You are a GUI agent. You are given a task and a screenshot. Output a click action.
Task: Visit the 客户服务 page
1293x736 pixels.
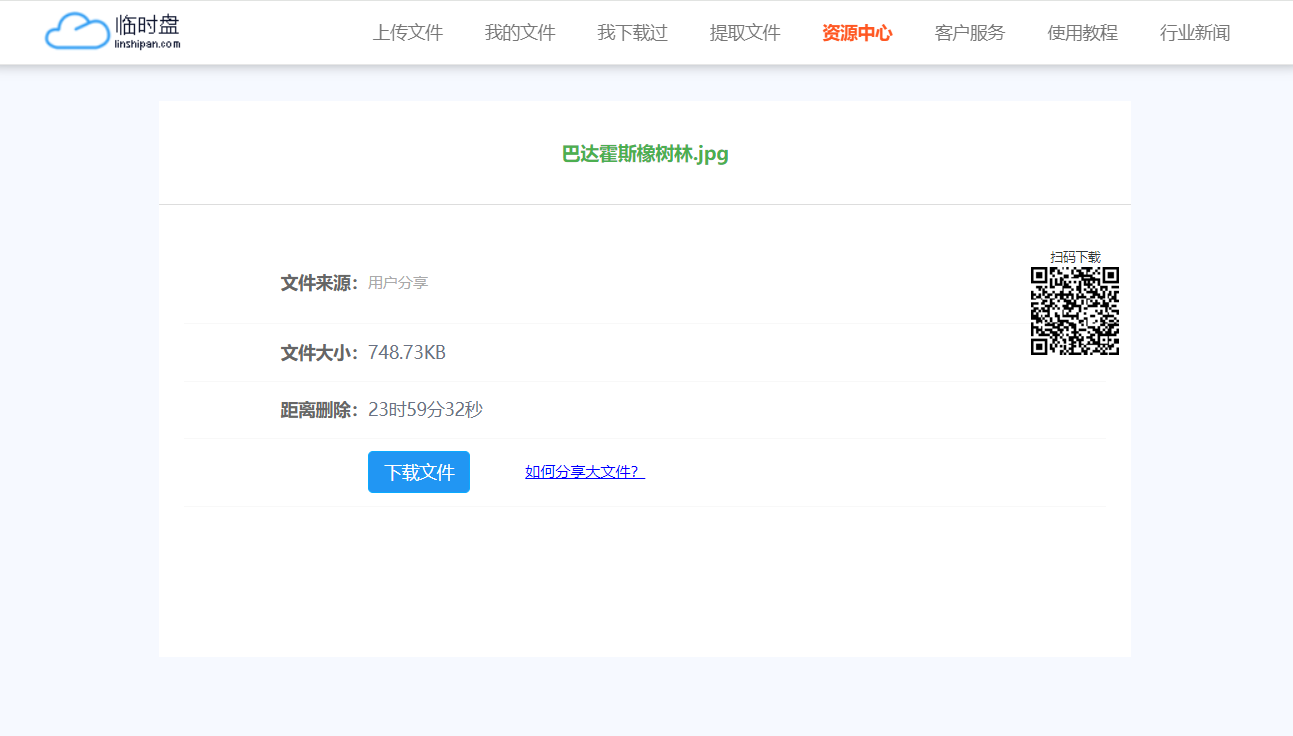[970, 33]
